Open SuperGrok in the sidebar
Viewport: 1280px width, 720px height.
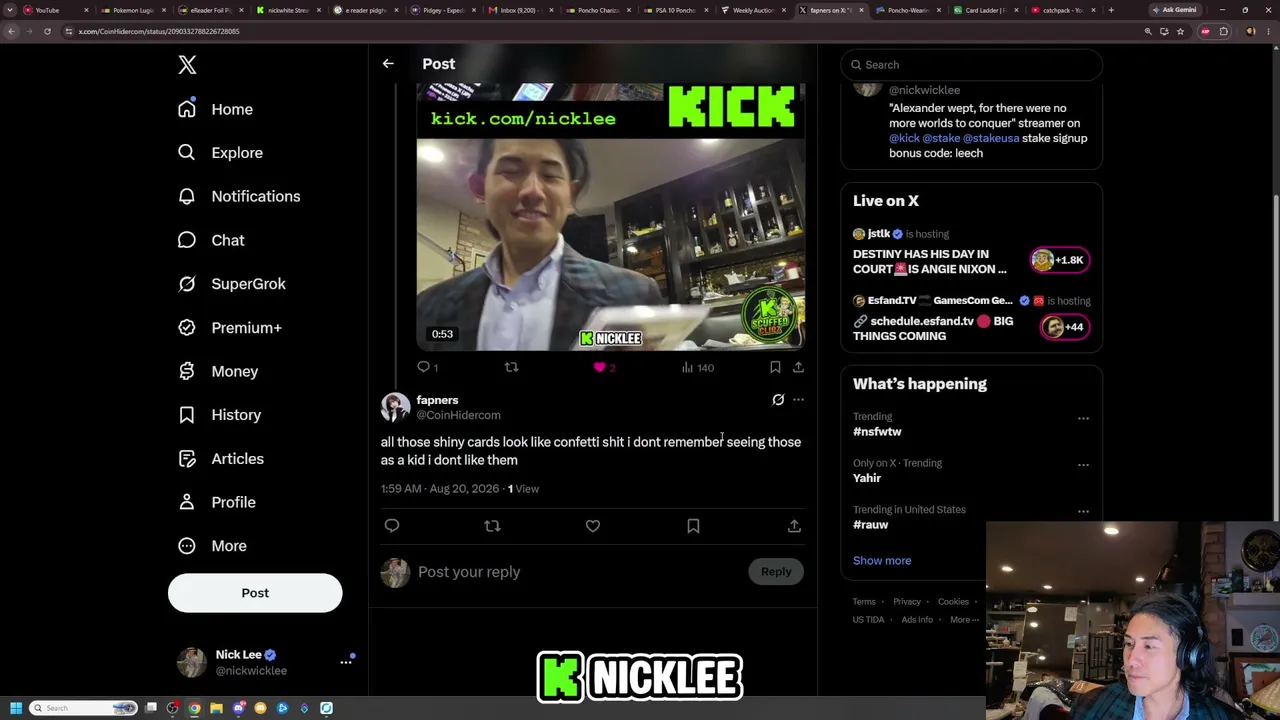(x=231, y=284)
